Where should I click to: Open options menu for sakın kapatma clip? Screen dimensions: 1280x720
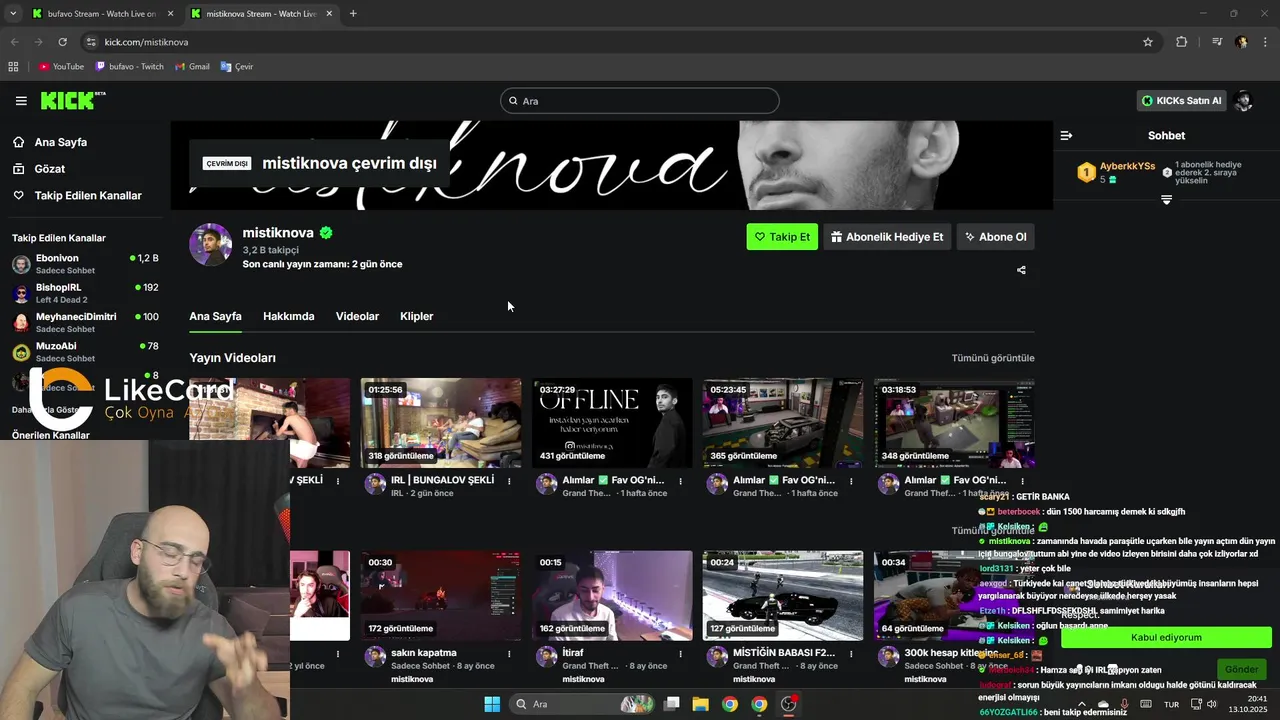pos(509,653)
